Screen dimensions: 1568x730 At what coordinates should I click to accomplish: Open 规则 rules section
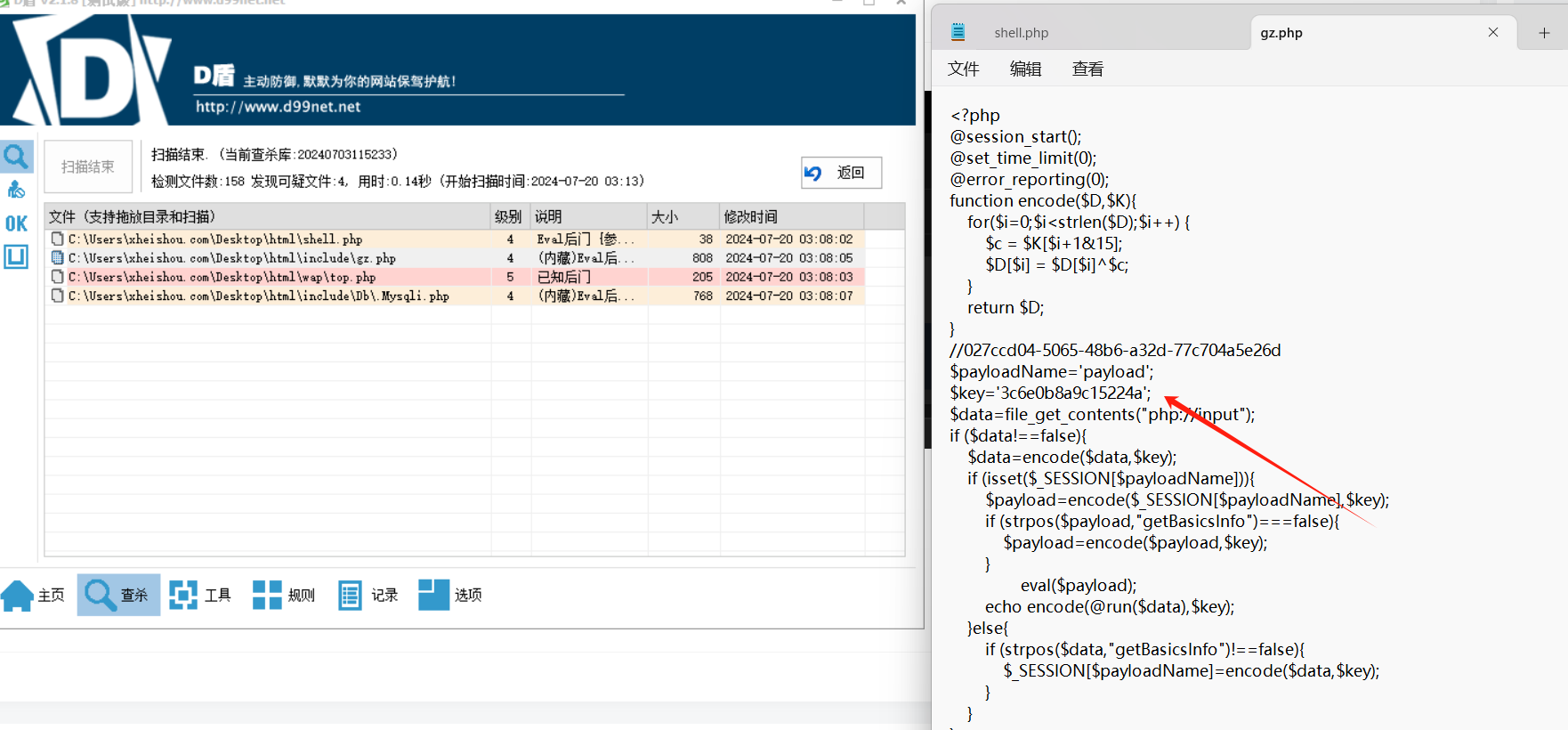(284, 595)
